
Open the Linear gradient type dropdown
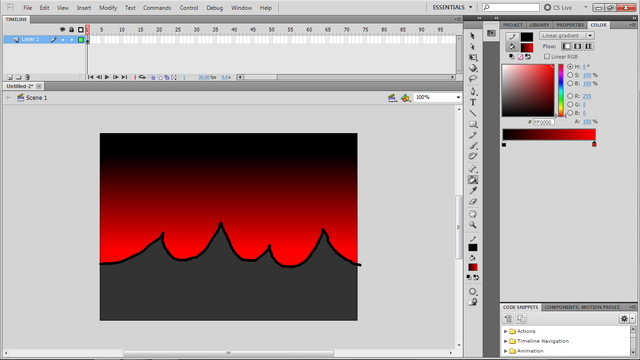pos(567,36)
